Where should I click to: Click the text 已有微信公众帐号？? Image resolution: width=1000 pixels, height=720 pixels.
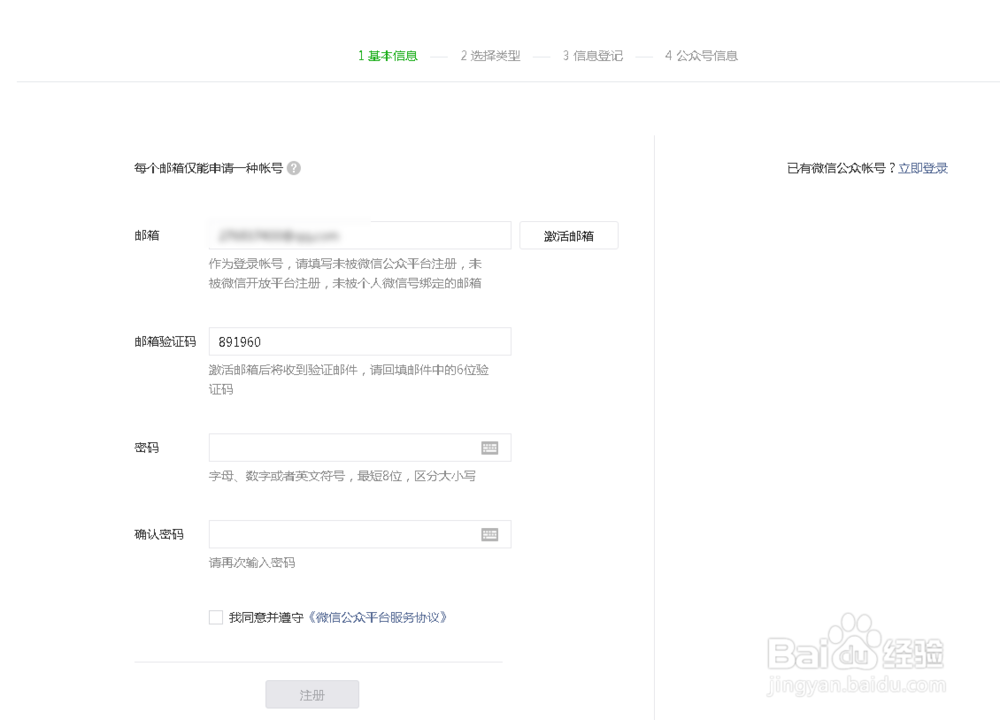842,168
